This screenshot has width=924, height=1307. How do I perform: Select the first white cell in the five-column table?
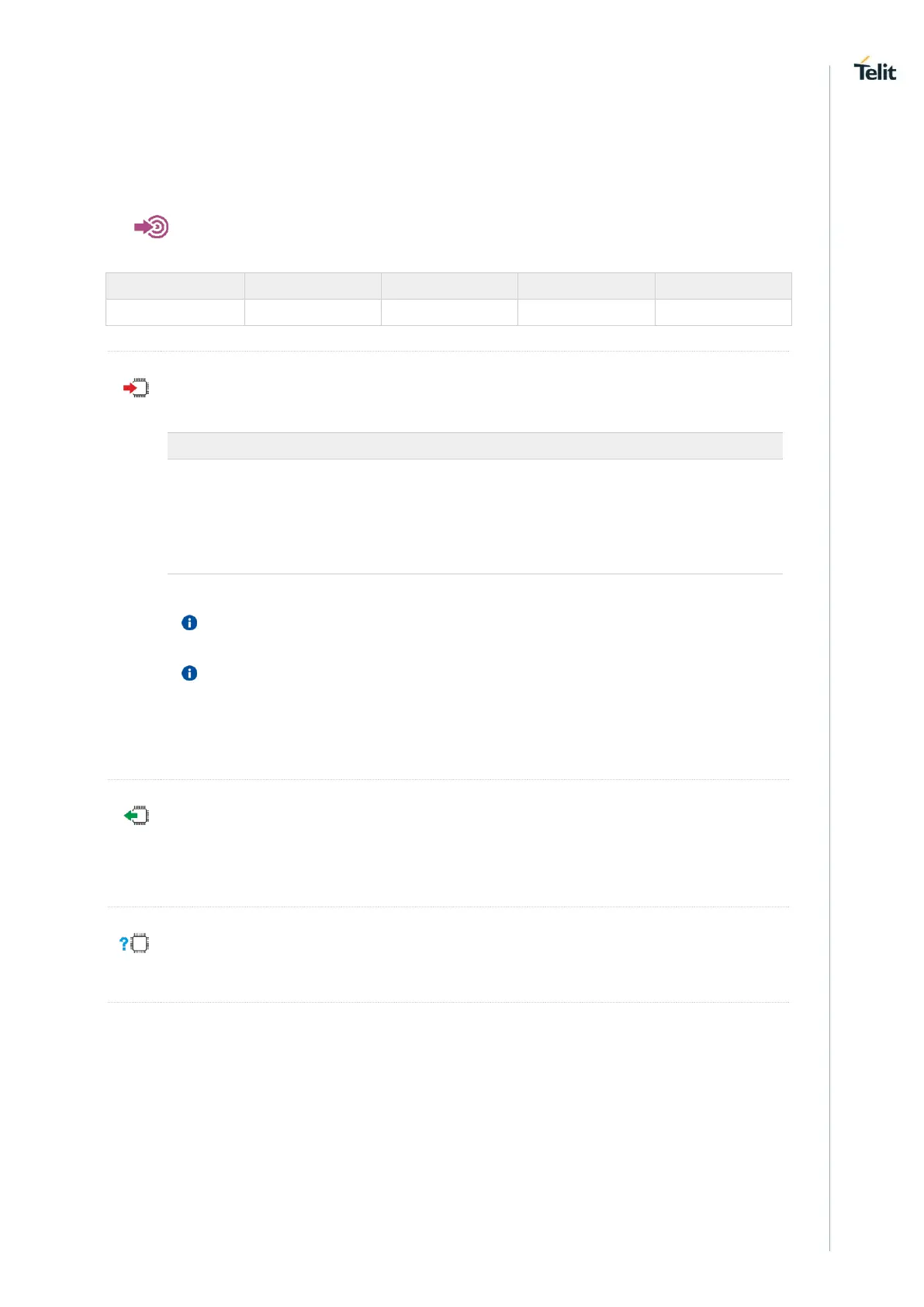tap(175, 312)
